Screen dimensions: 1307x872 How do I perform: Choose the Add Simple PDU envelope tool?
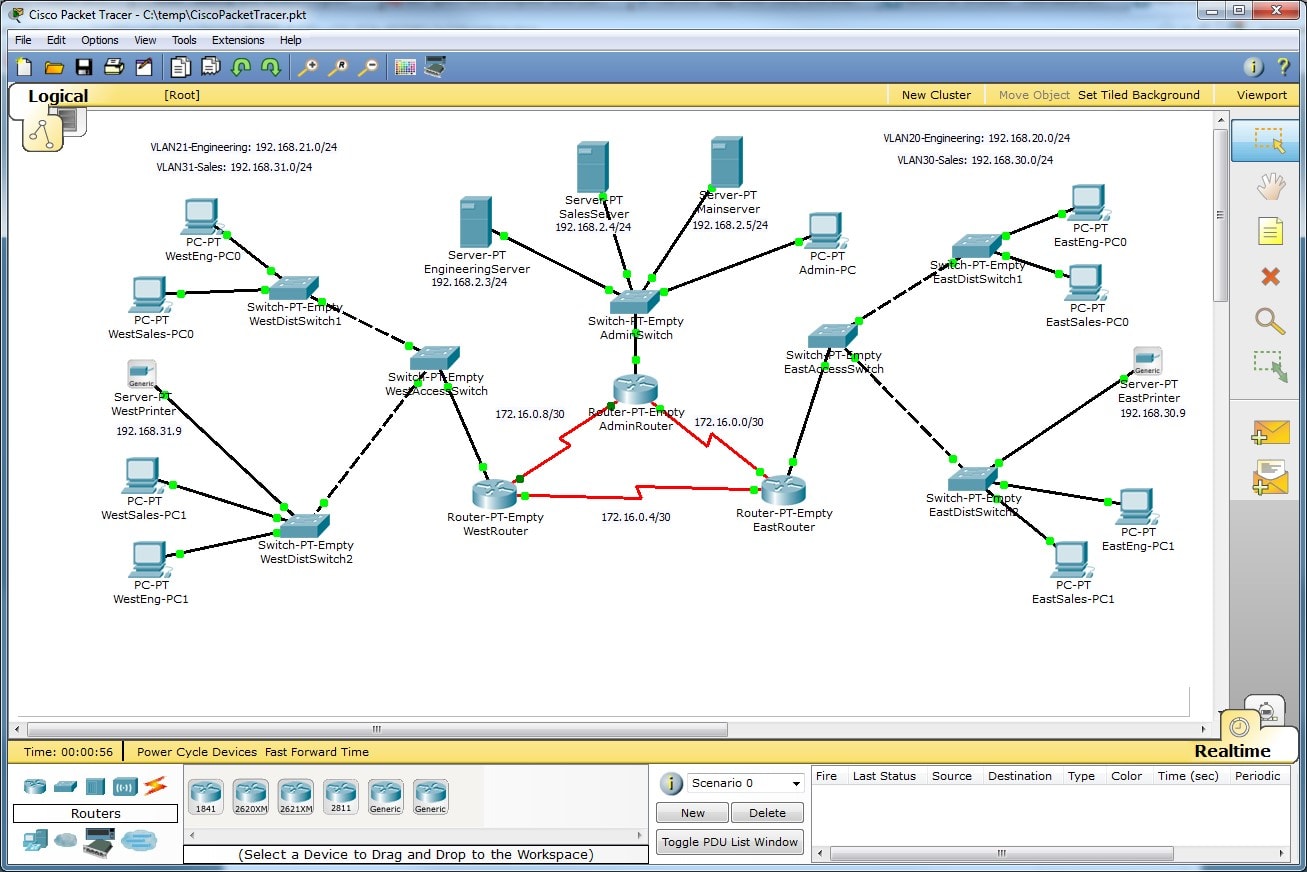tap(1270, 433)
